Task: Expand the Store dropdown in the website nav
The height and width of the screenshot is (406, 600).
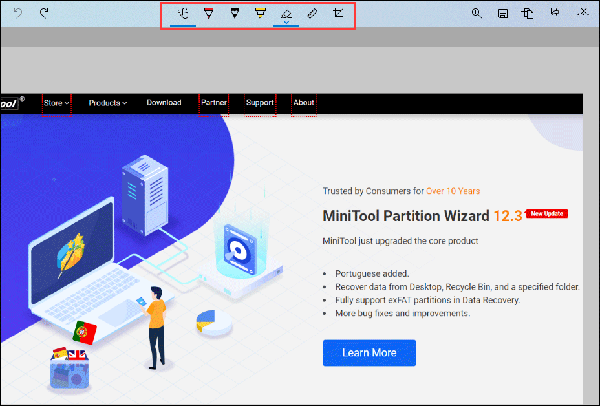Action: 56,103
